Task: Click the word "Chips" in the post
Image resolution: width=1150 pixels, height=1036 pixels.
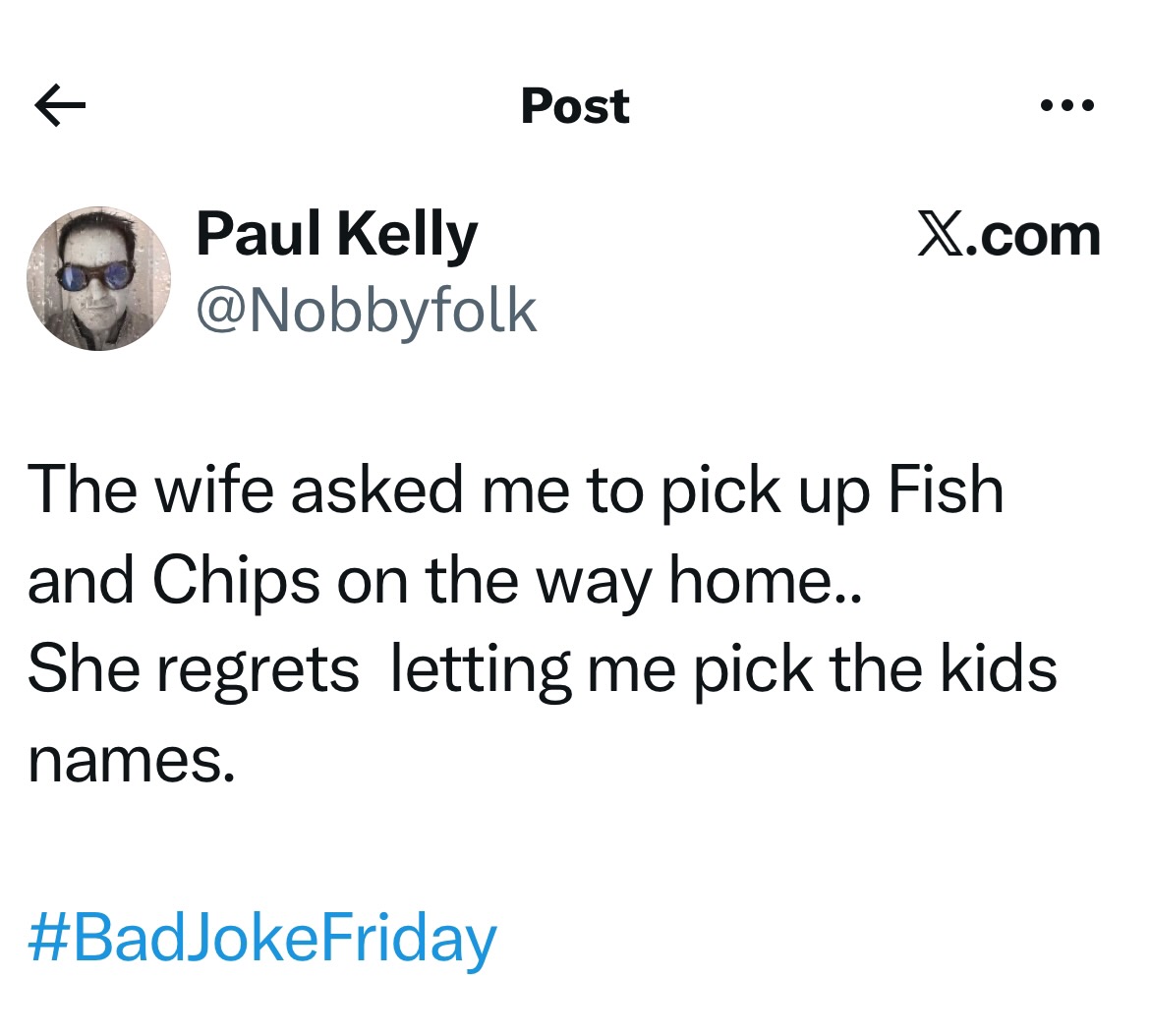Action: (x=236, y=580)
